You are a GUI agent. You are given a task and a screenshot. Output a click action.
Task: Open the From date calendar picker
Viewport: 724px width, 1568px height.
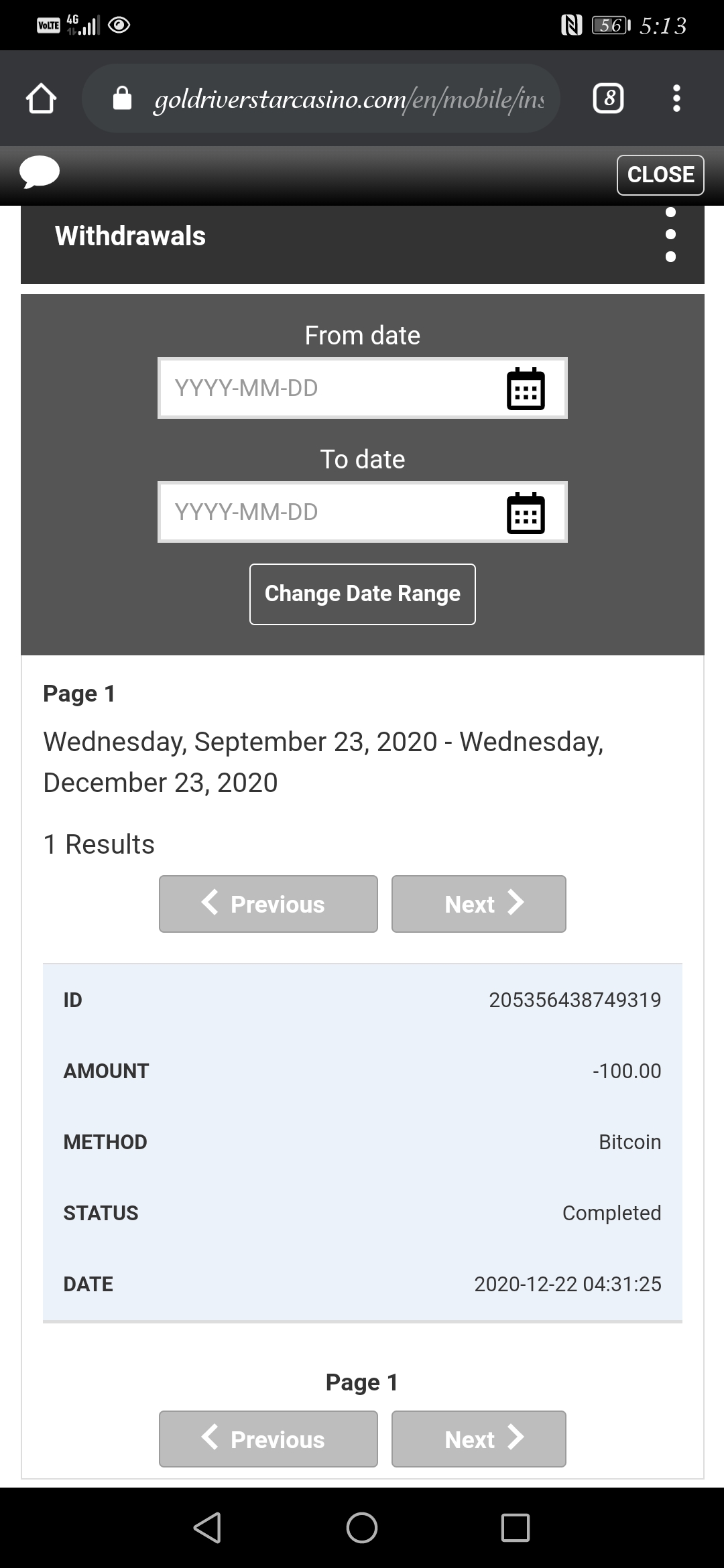(526, 389)
